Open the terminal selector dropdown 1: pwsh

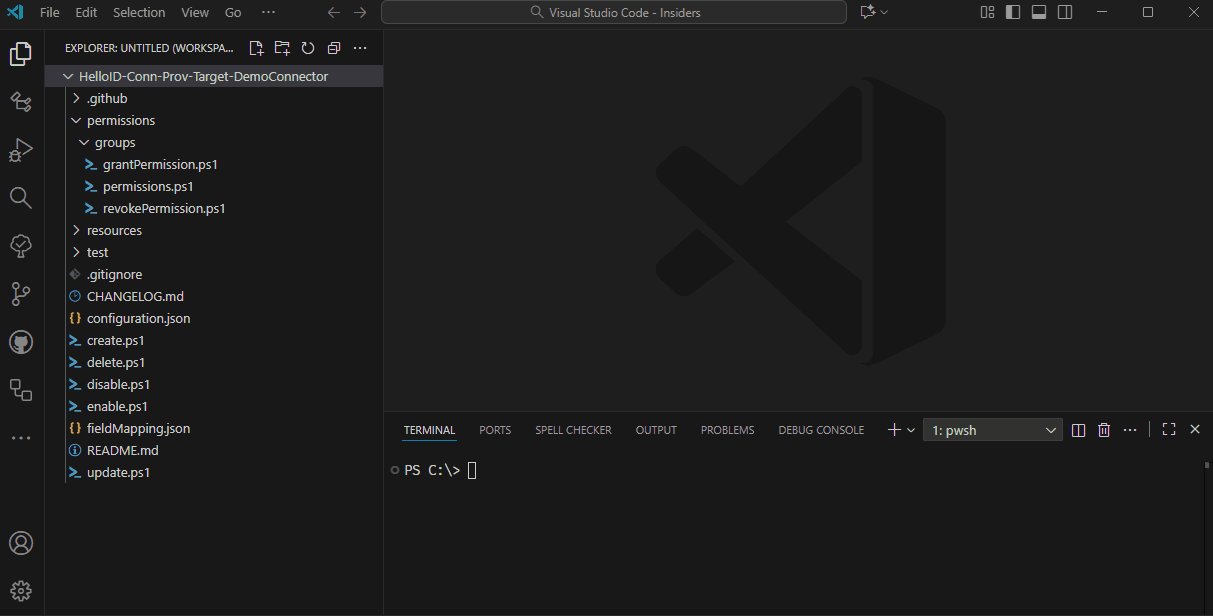(992, 430)
